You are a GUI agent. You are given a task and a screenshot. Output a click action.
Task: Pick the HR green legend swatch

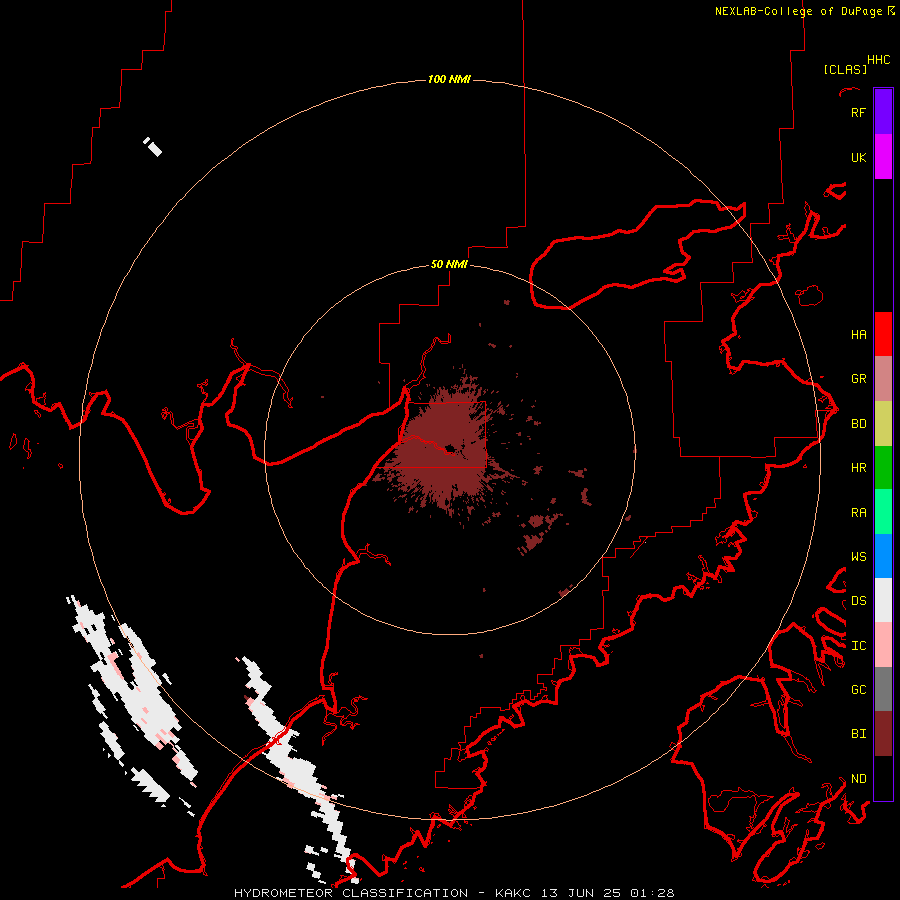(x=883, y=468)
